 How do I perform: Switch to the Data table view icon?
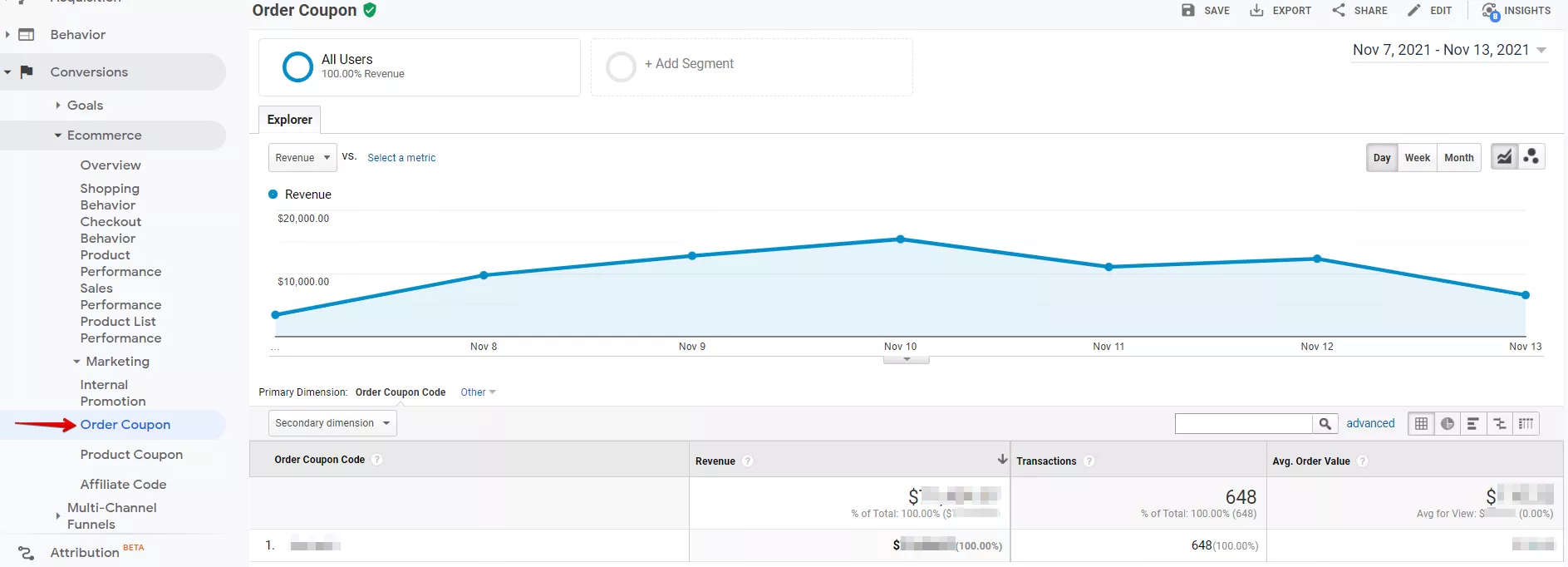(1422, 424)
